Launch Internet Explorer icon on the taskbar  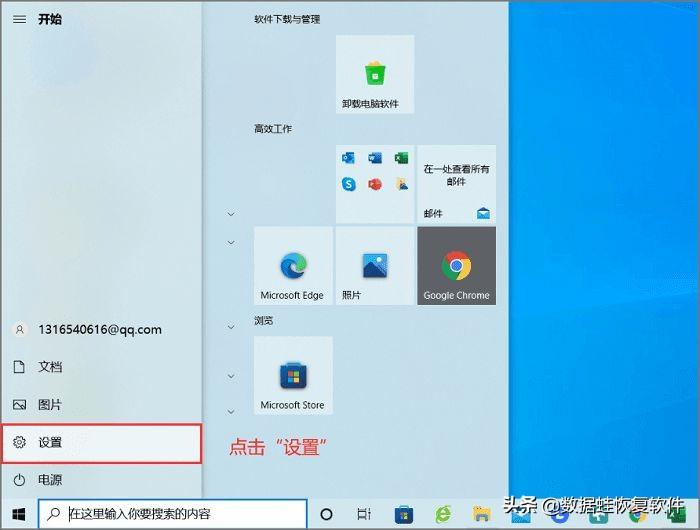click(443, 514)
